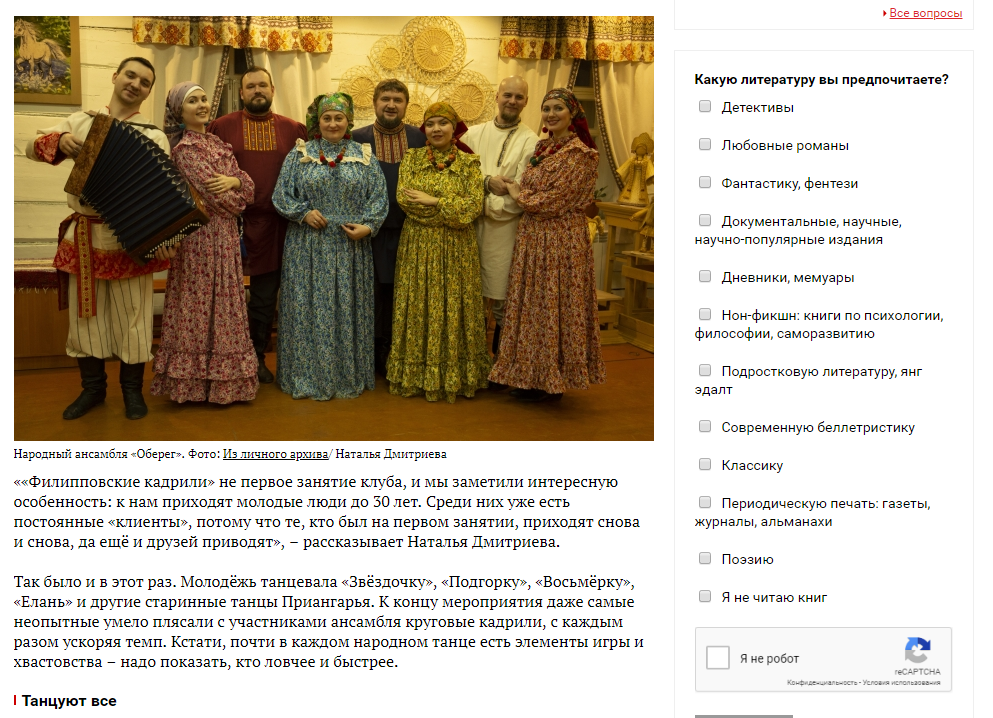Screen dimensions: 993x718
Task: Tick the 'Любовные романы' option
Action: point(705,144)
